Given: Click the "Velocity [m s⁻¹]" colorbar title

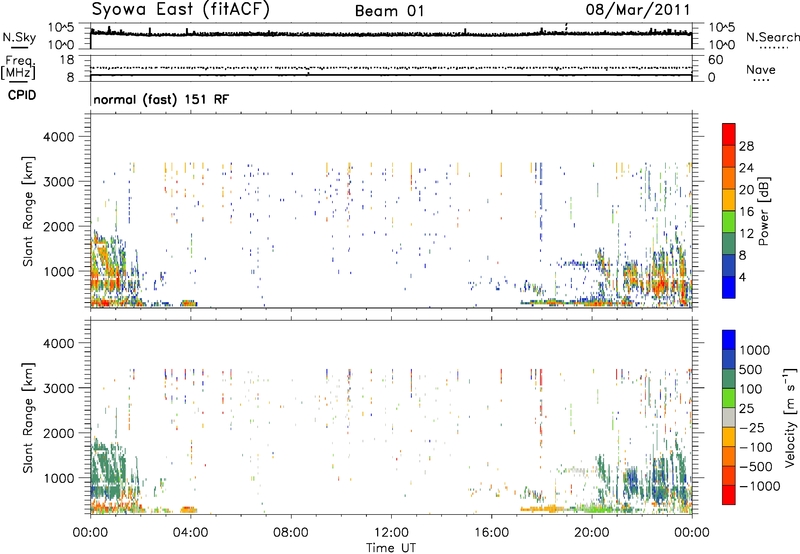Looking at the screenshot, I should pyautogui.click(x=790, y=417).
